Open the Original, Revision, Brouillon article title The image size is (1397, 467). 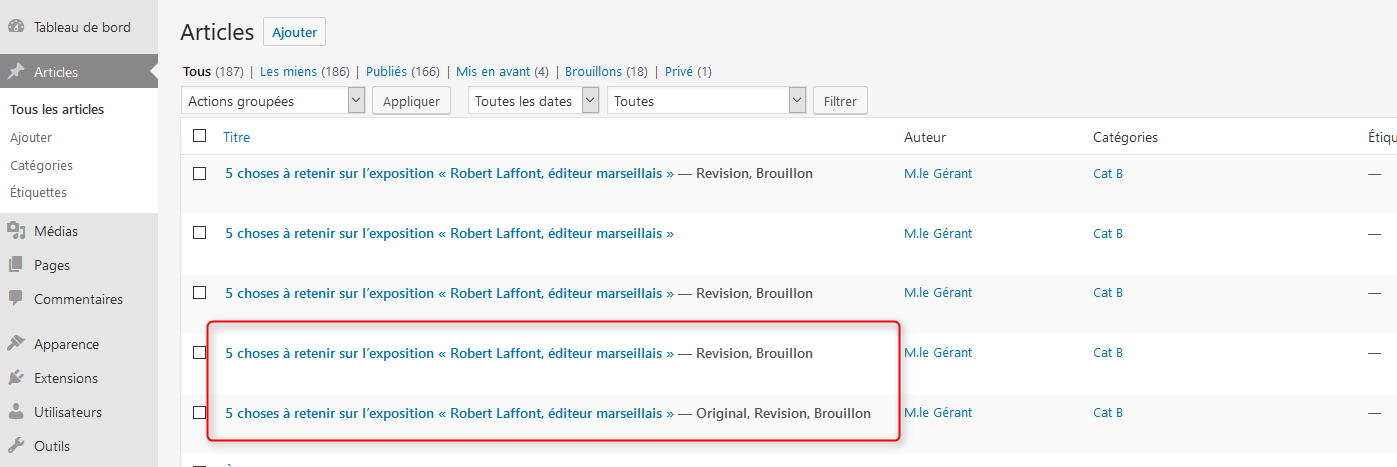(x=450, y=413)
